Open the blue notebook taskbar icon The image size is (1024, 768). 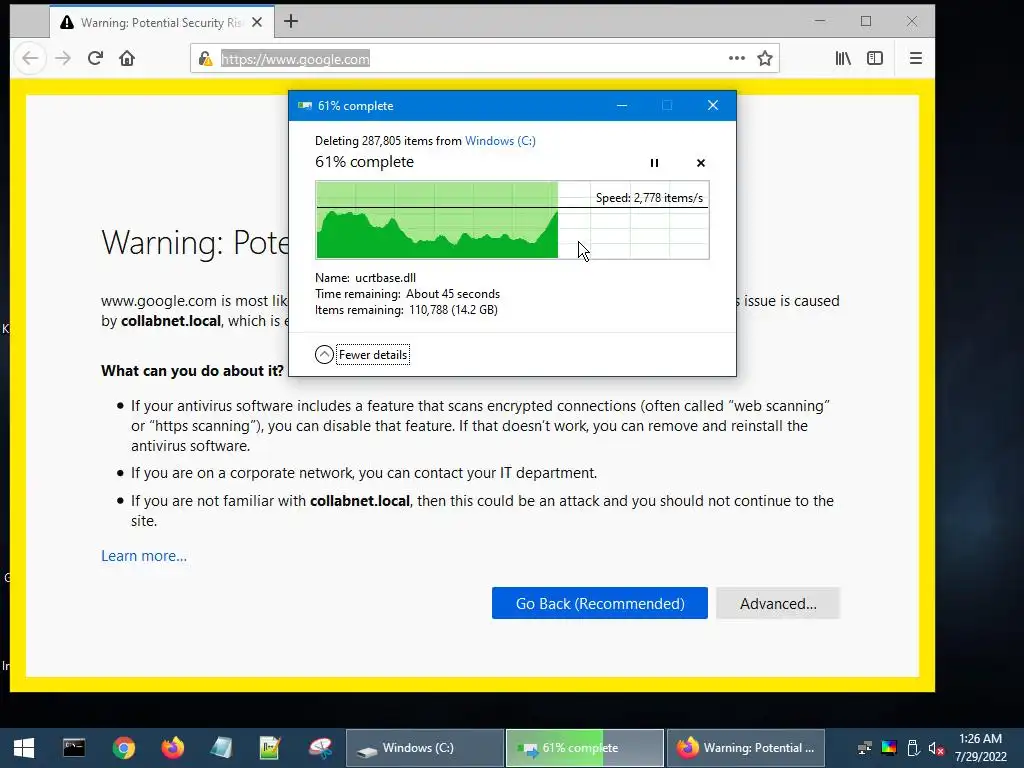[x=221, y=748]
